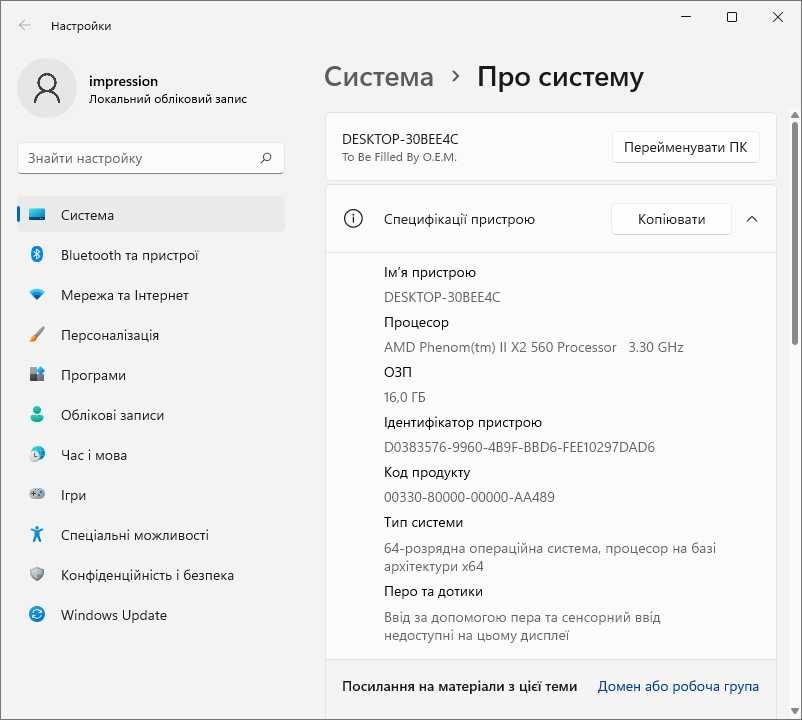Open Час і мова settings
802x720 pixels.
(x=151, y=454)
